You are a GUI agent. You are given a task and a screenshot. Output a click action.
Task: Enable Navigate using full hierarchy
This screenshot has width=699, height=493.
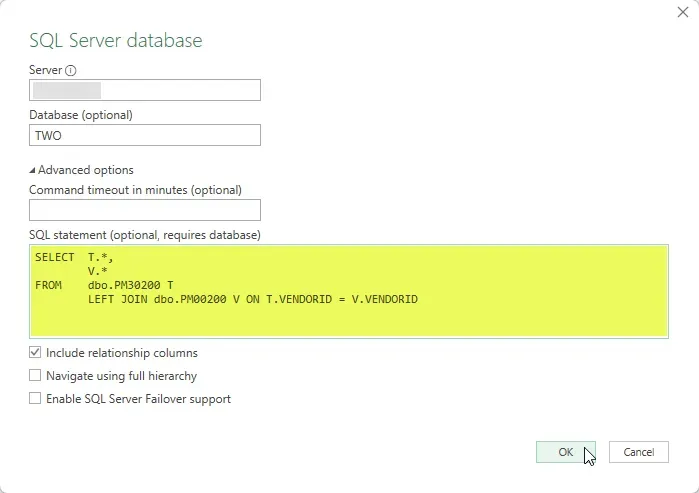(x=36, y=376)
